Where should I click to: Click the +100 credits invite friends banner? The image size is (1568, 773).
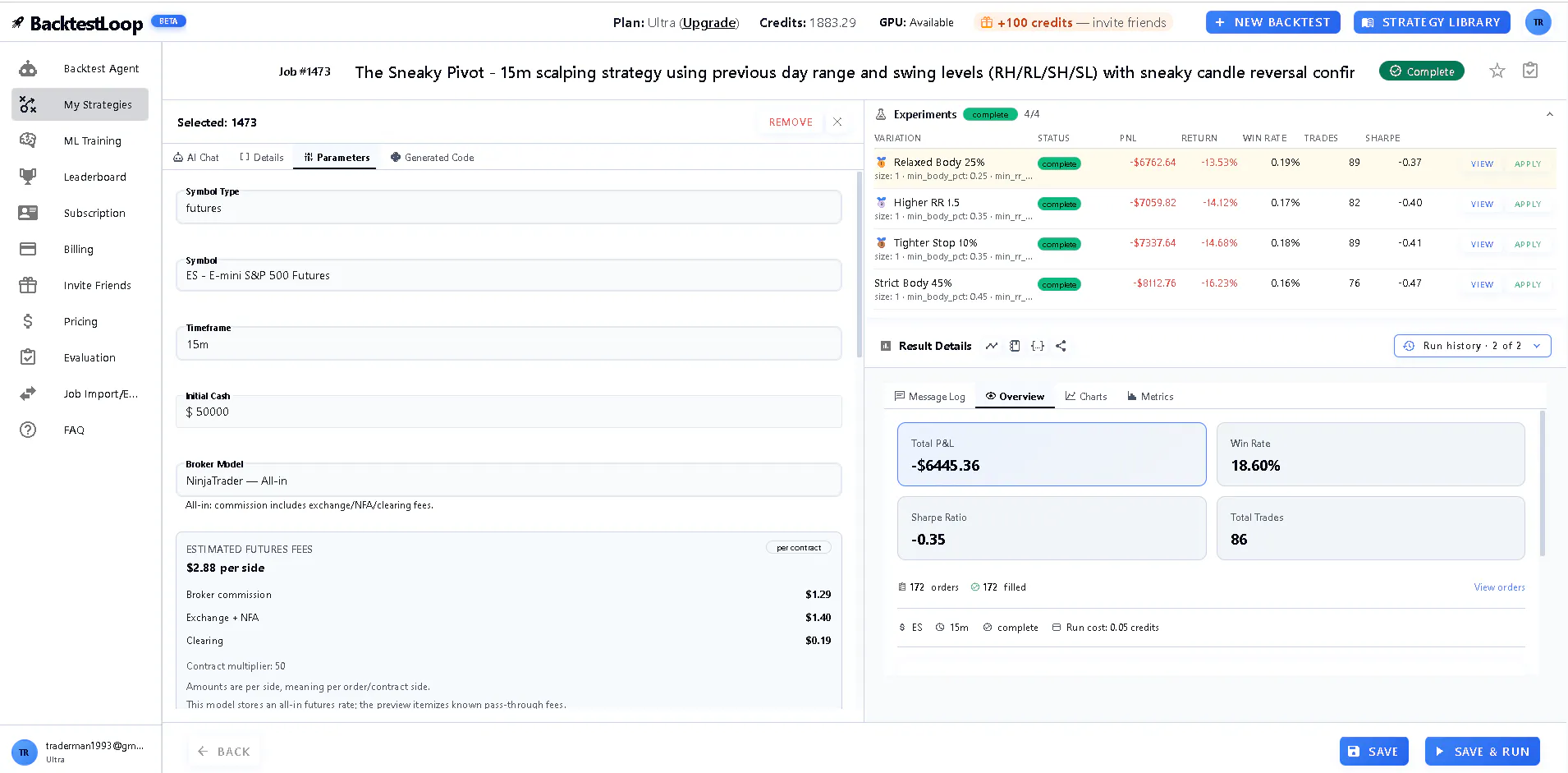tap(1074, 23)
